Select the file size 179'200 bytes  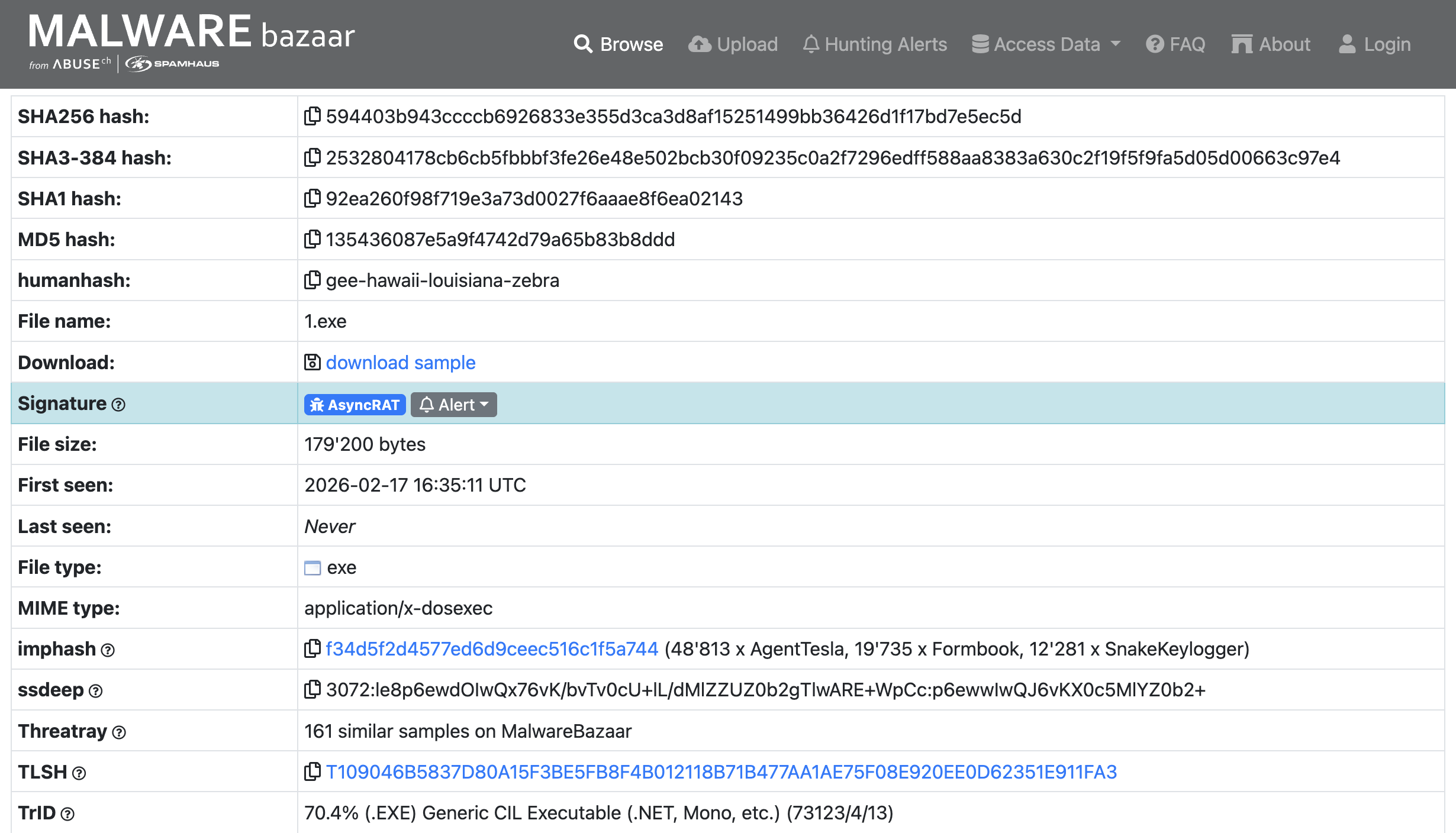(x=365, y=444)
